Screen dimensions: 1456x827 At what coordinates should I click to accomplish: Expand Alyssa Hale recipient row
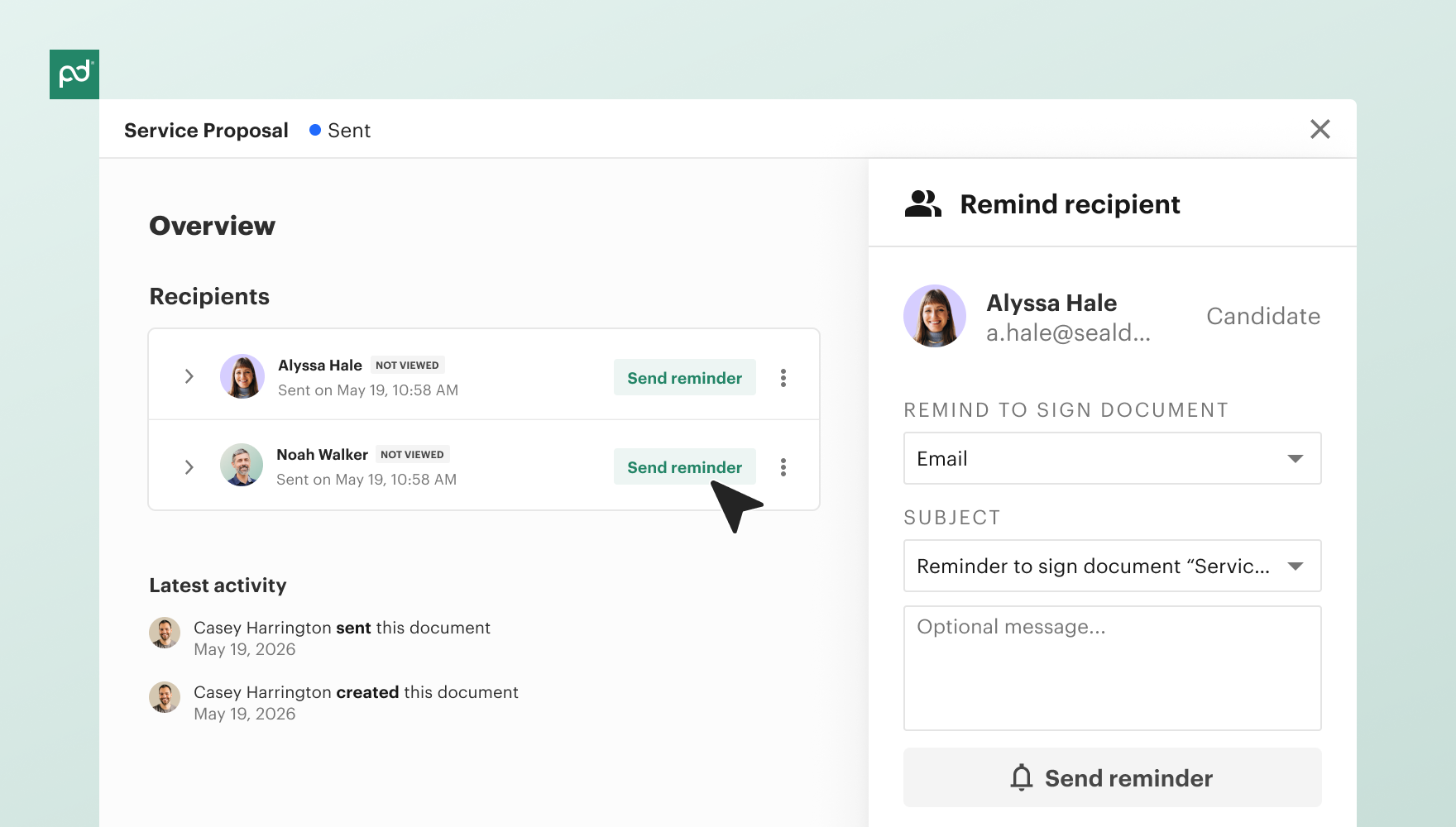(x=189, y=376)
